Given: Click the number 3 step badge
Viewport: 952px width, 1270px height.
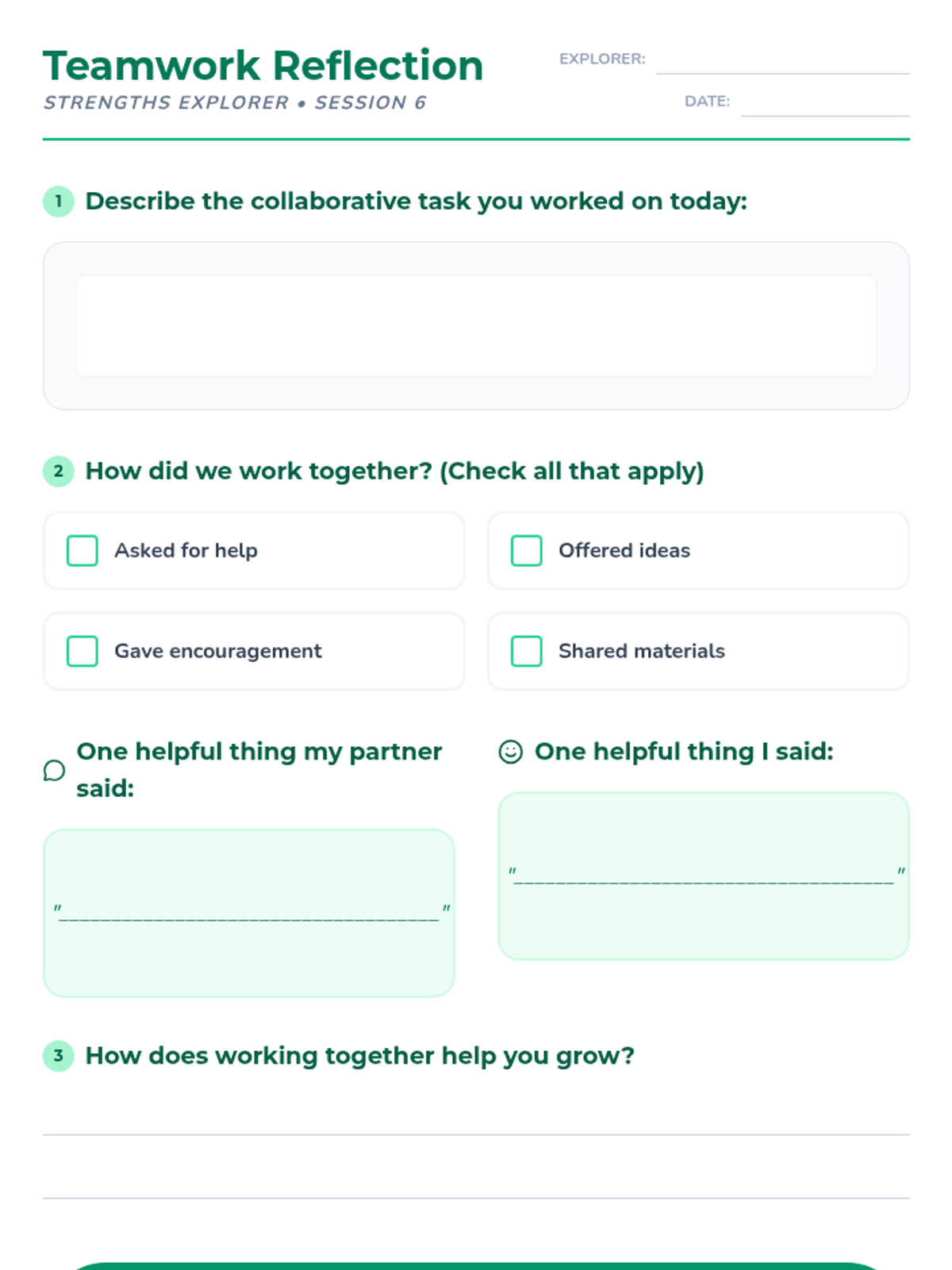Looking at the screenshot, I should coord(58,1056).
